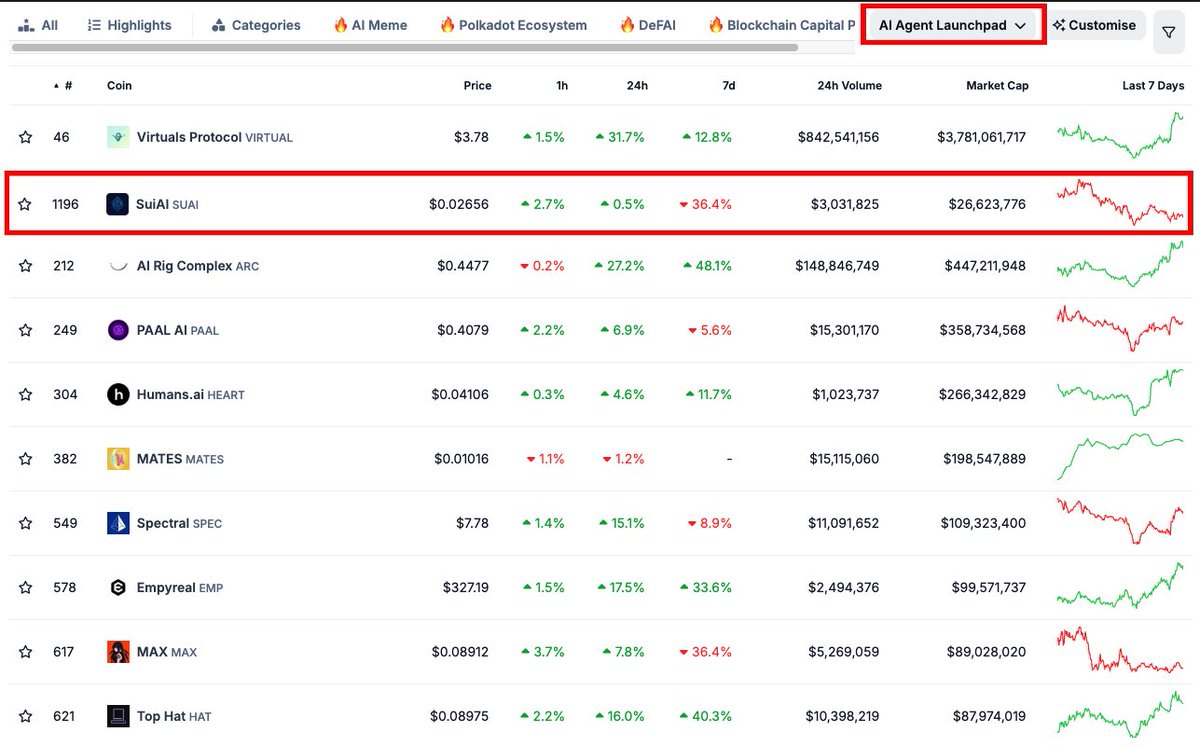Open the DeFAI category tab
Screen dimensions: 1200x746
[647, 25]
